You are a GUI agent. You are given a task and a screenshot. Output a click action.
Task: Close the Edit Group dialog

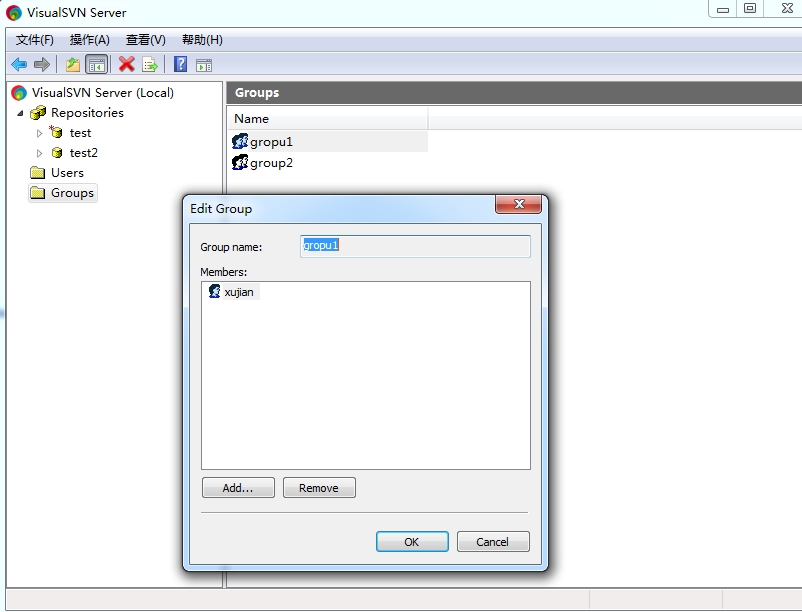coord(519,204)
